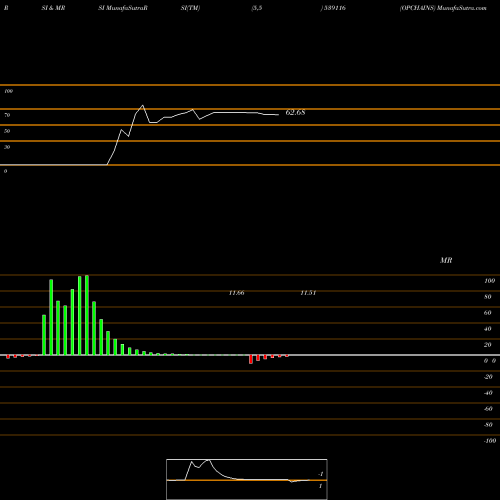Click the 50 label on RSI scale
500x500 pixels.
click(x=7, y=131)
